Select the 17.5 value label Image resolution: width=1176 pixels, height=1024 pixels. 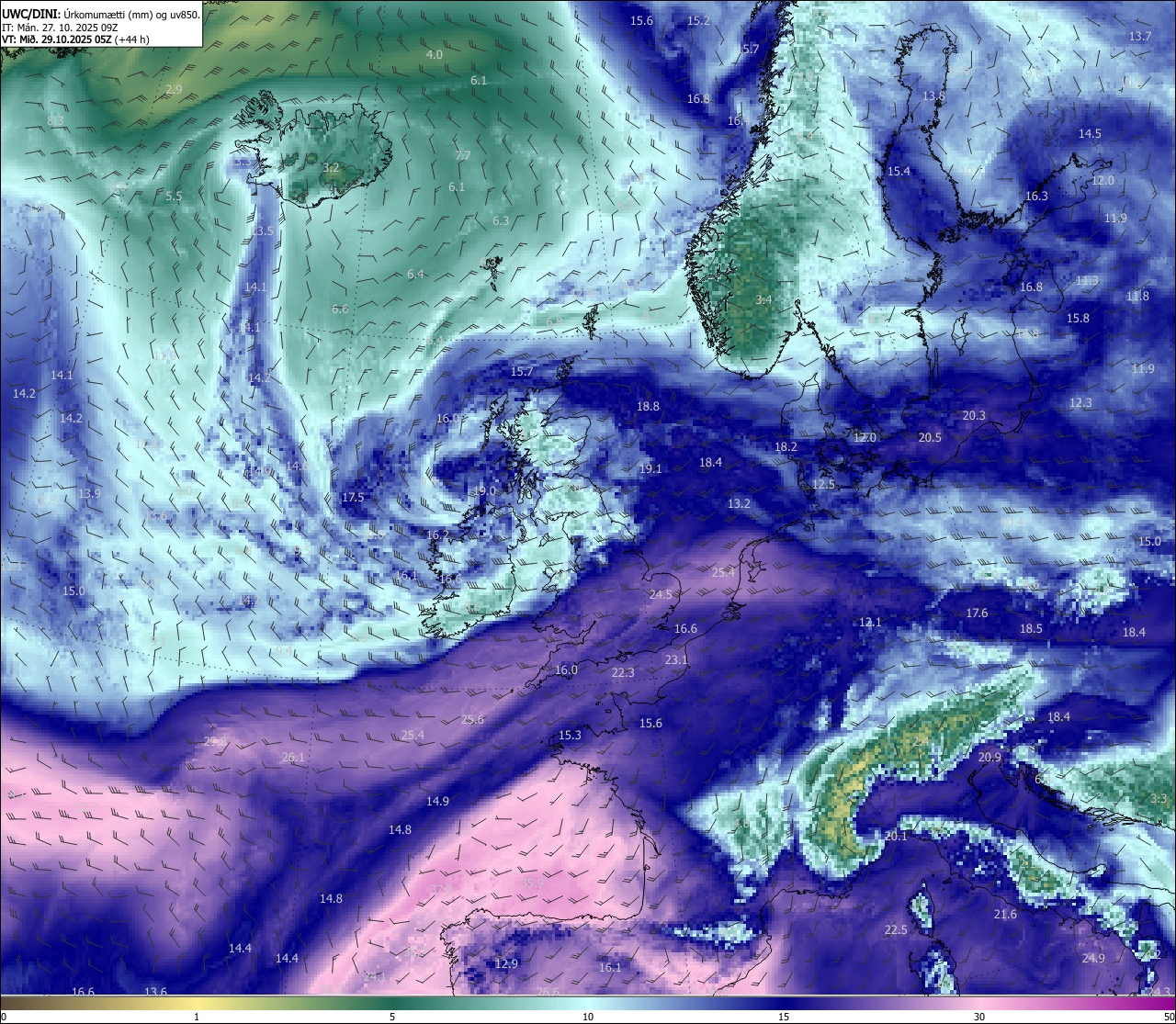click(353, 497)
